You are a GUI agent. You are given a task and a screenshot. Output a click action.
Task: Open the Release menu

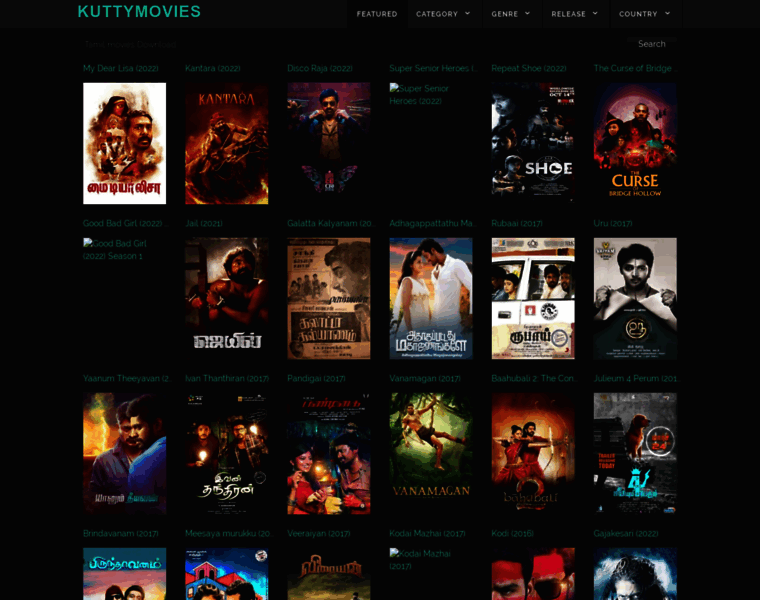[574, 14]
